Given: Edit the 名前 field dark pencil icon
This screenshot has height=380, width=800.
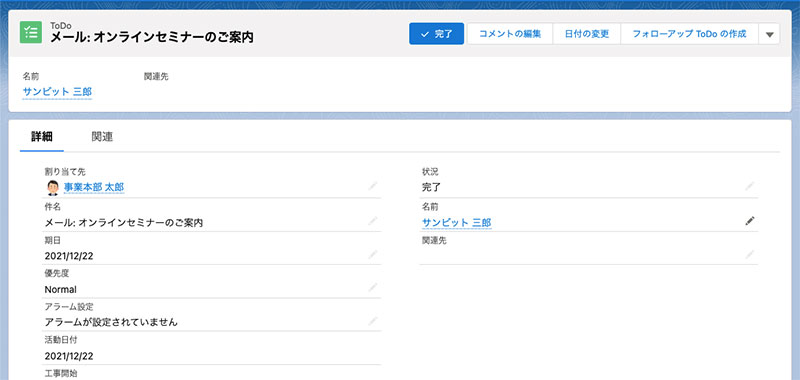Looking at the screenshot, I should tap(749, 221).
